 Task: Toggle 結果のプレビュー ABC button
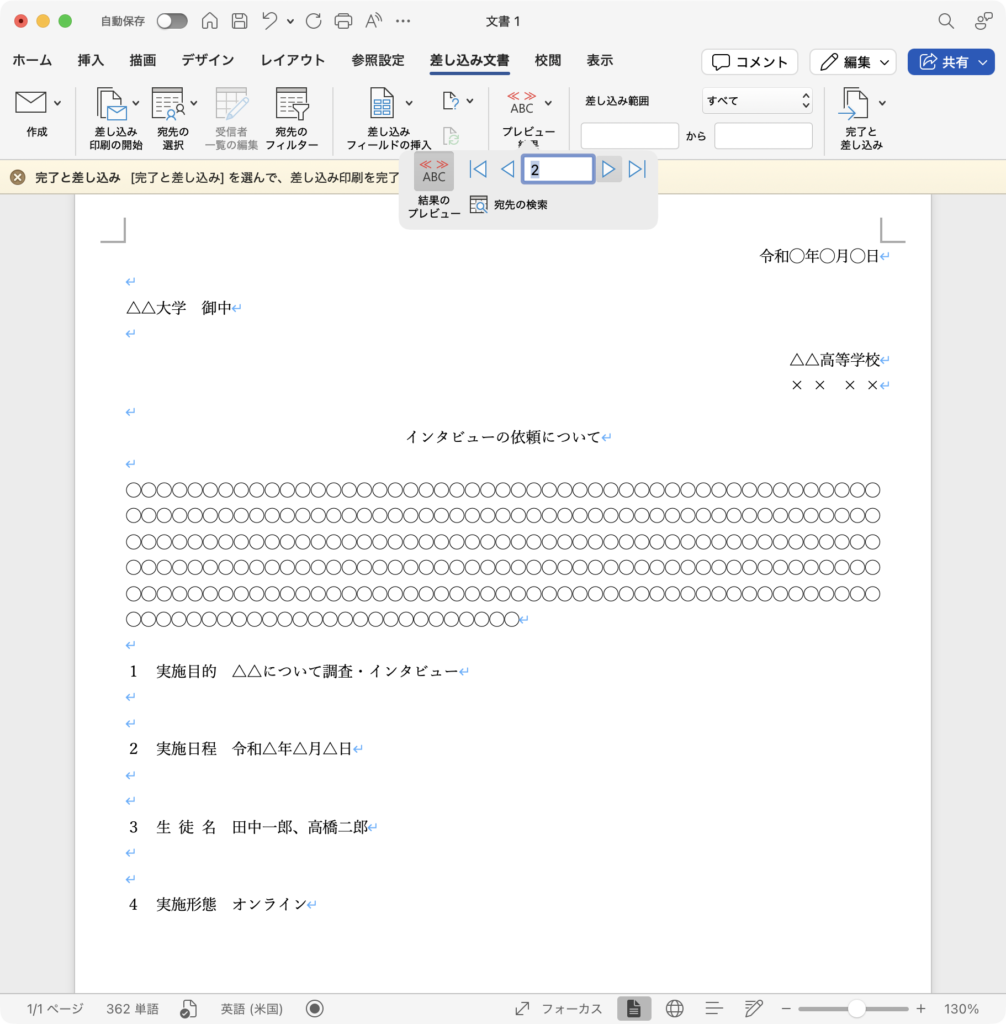pyautogui.click(x=434, y=171)
